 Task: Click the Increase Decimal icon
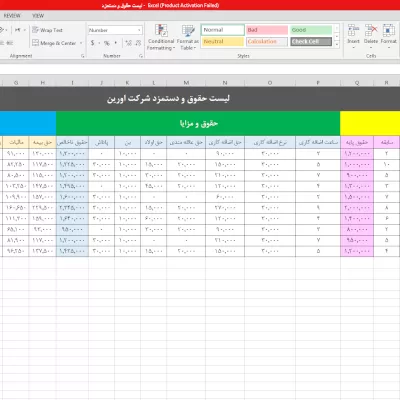[128, 43]
